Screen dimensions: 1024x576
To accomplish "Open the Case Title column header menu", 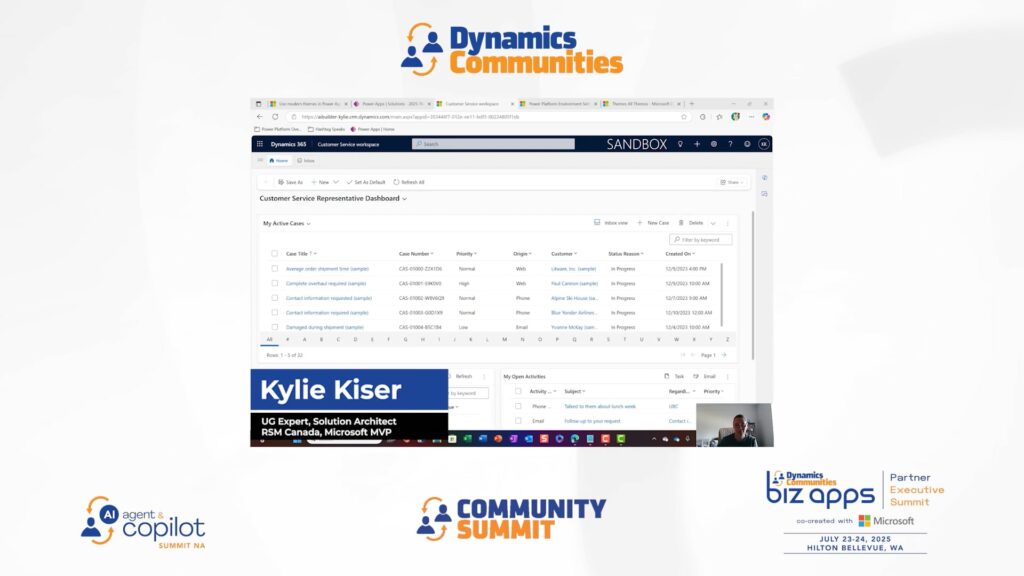I will (301, 253).
